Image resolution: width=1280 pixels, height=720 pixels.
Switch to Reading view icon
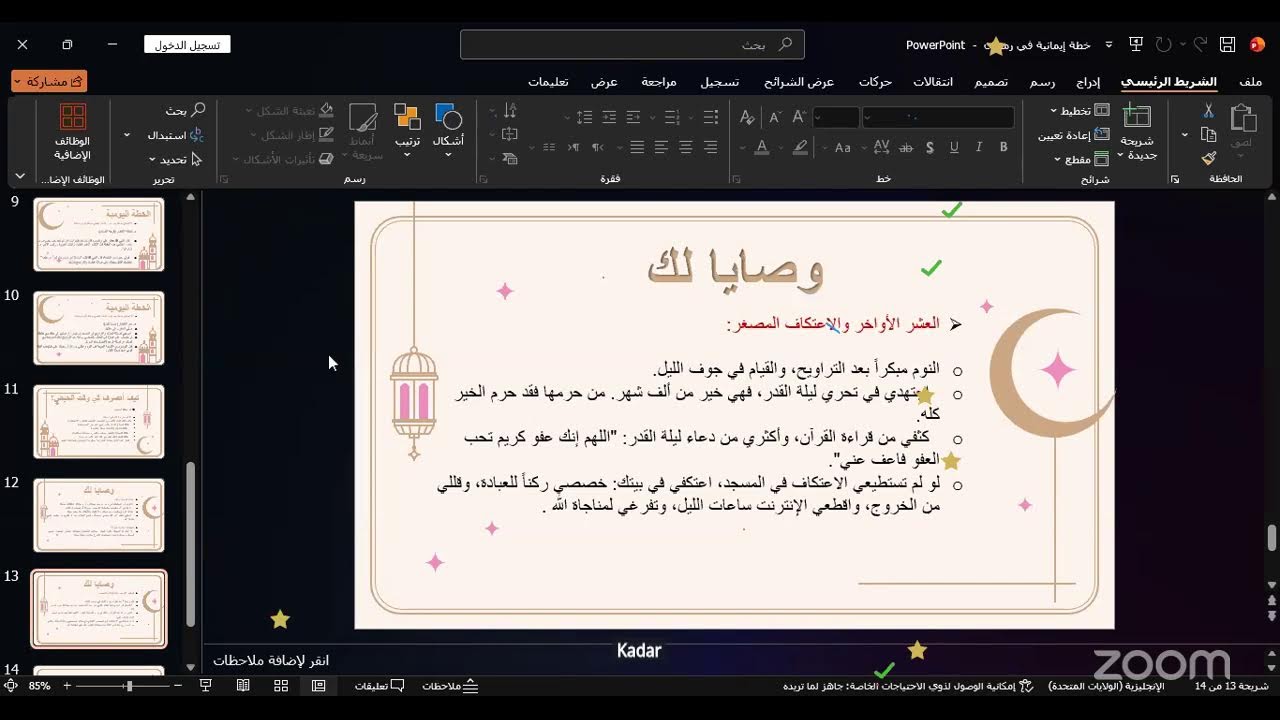pyautogui.click(x=243, y=686)
